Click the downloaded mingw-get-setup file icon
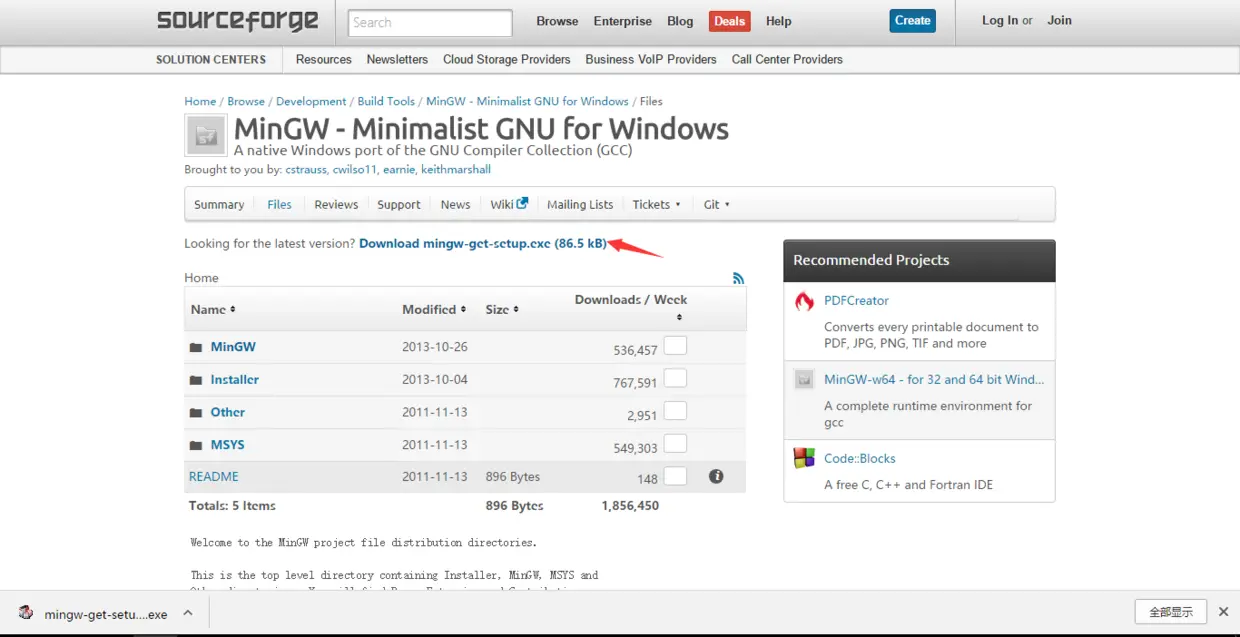The width and height of the screenshot is (1240, 637). pos(26,613)
